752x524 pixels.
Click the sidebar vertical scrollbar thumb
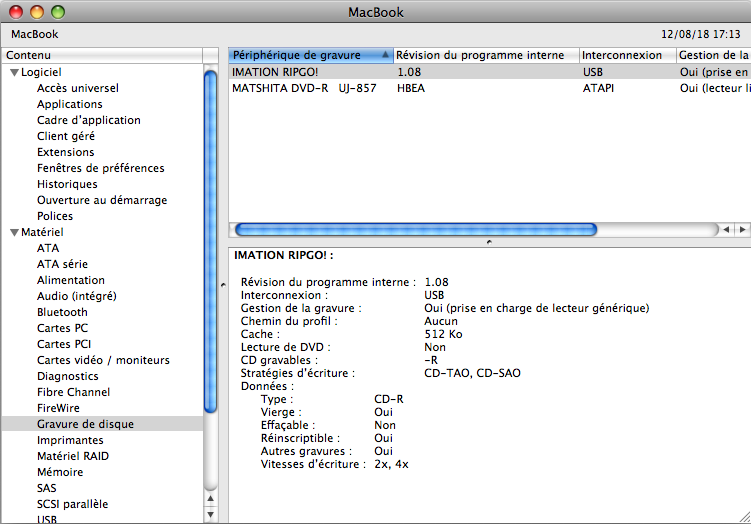[210, 241]
